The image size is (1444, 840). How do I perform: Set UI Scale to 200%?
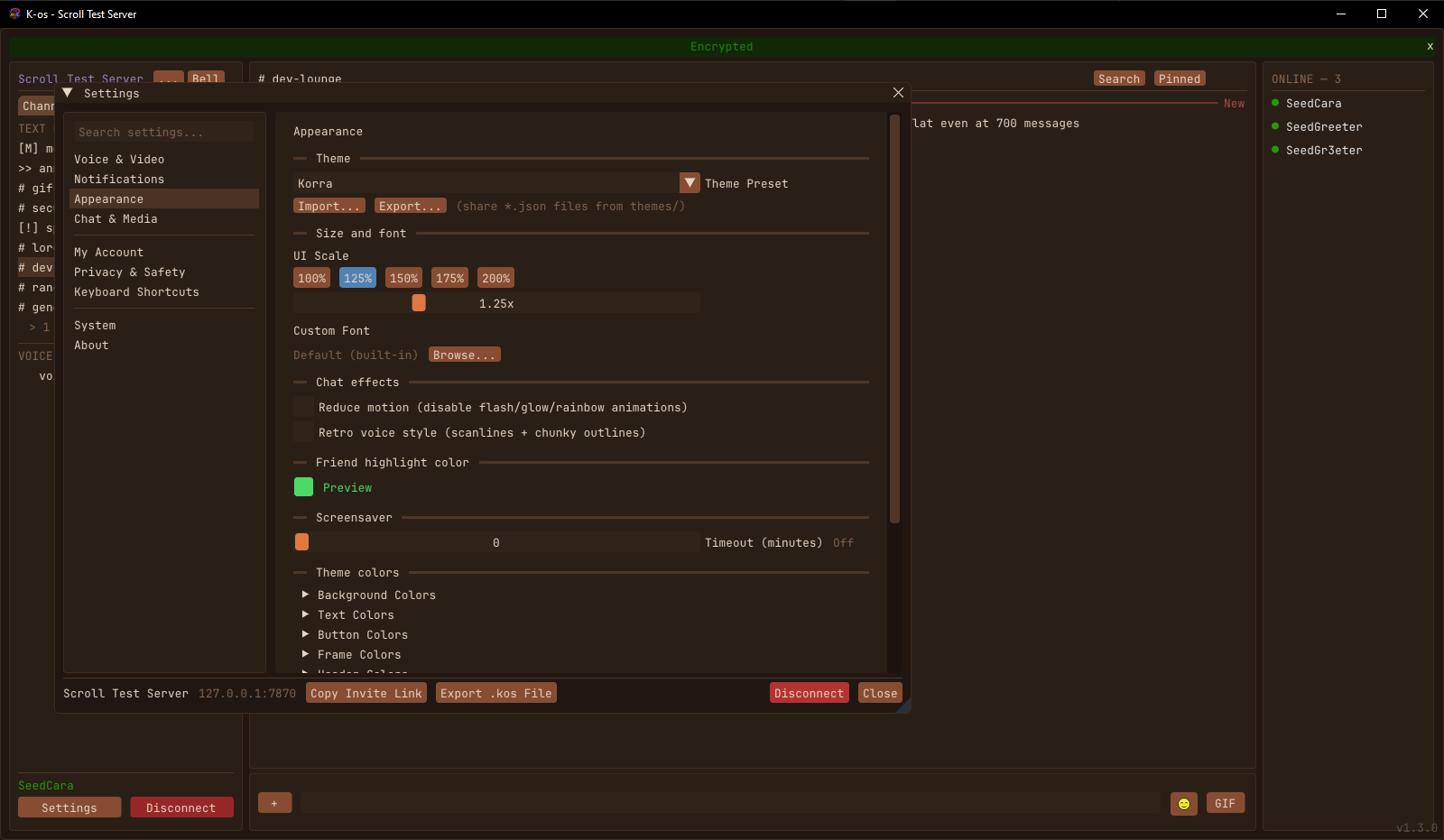pyautogui.click(x=495, y=278)
